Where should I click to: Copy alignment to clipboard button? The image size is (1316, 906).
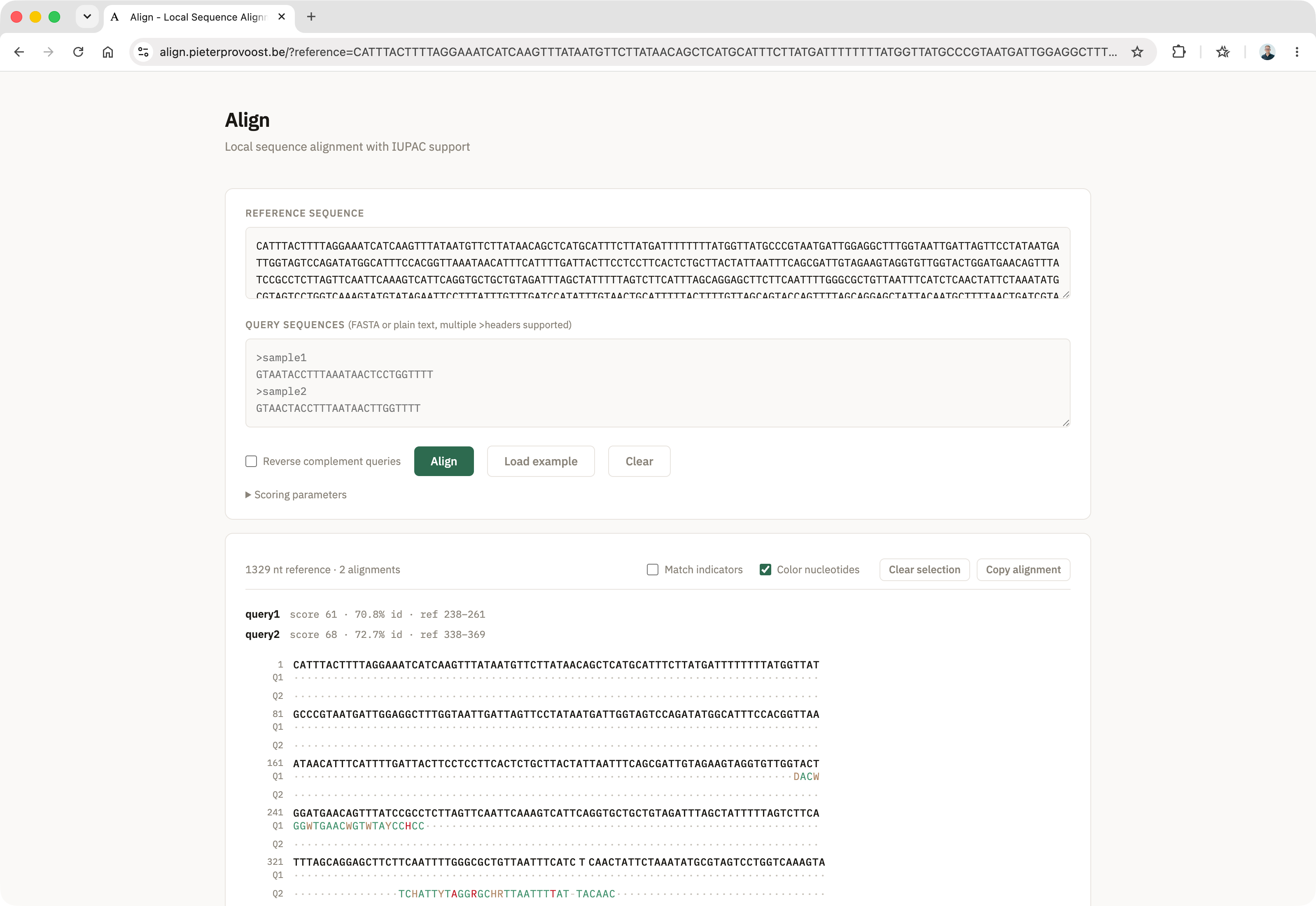[x=1023, y=570]
